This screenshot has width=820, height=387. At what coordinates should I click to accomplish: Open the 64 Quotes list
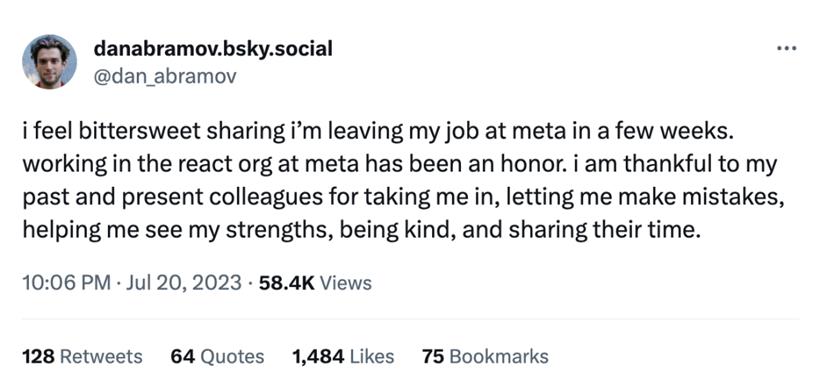(x=218, y=357)
